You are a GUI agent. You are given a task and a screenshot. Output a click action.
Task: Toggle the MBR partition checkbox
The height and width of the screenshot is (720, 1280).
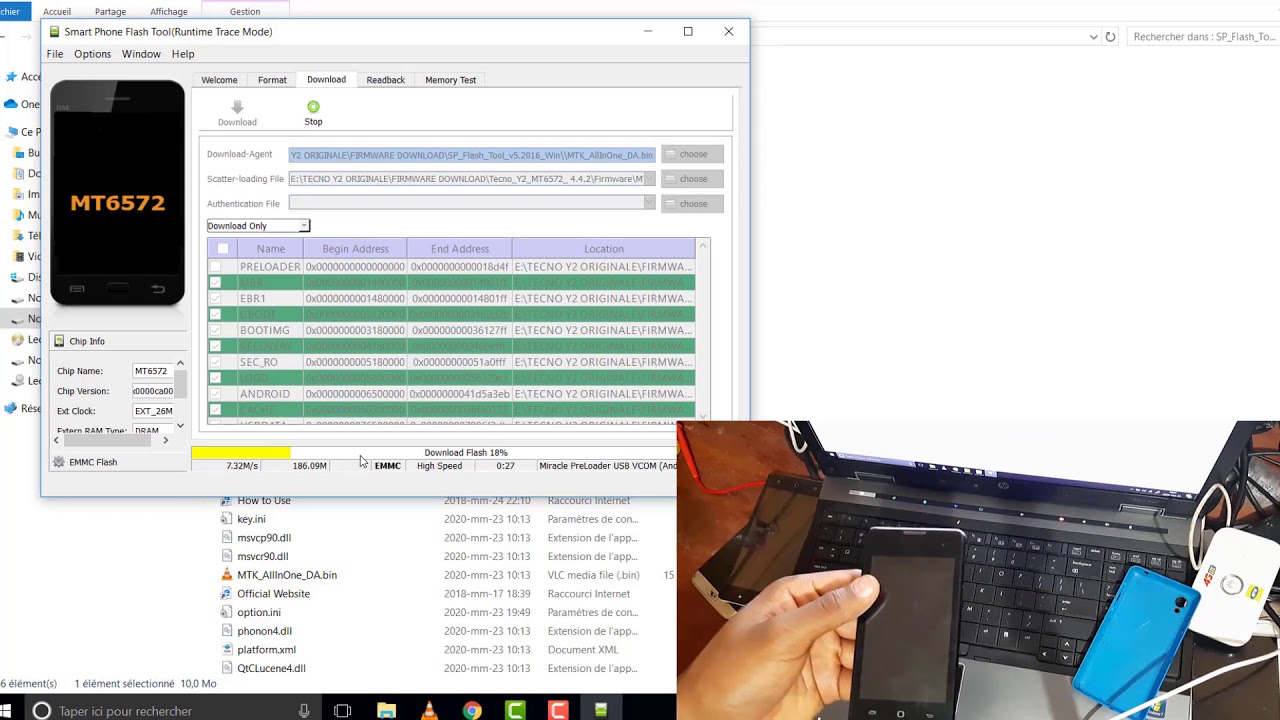click(215, 283)
